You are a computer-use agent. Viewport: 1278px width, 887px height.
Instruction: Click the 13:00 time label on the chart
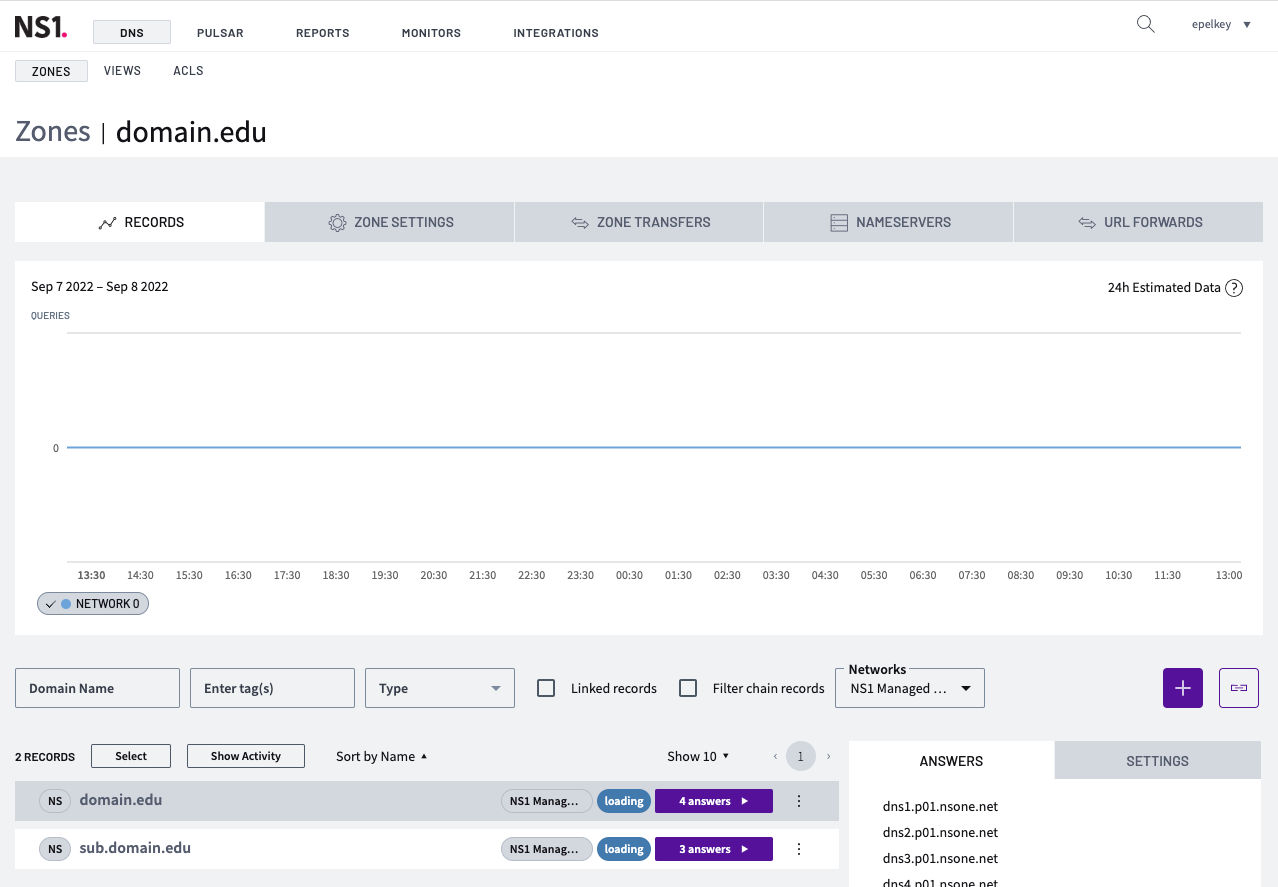pyautogui.click(x=1228, y=575)
